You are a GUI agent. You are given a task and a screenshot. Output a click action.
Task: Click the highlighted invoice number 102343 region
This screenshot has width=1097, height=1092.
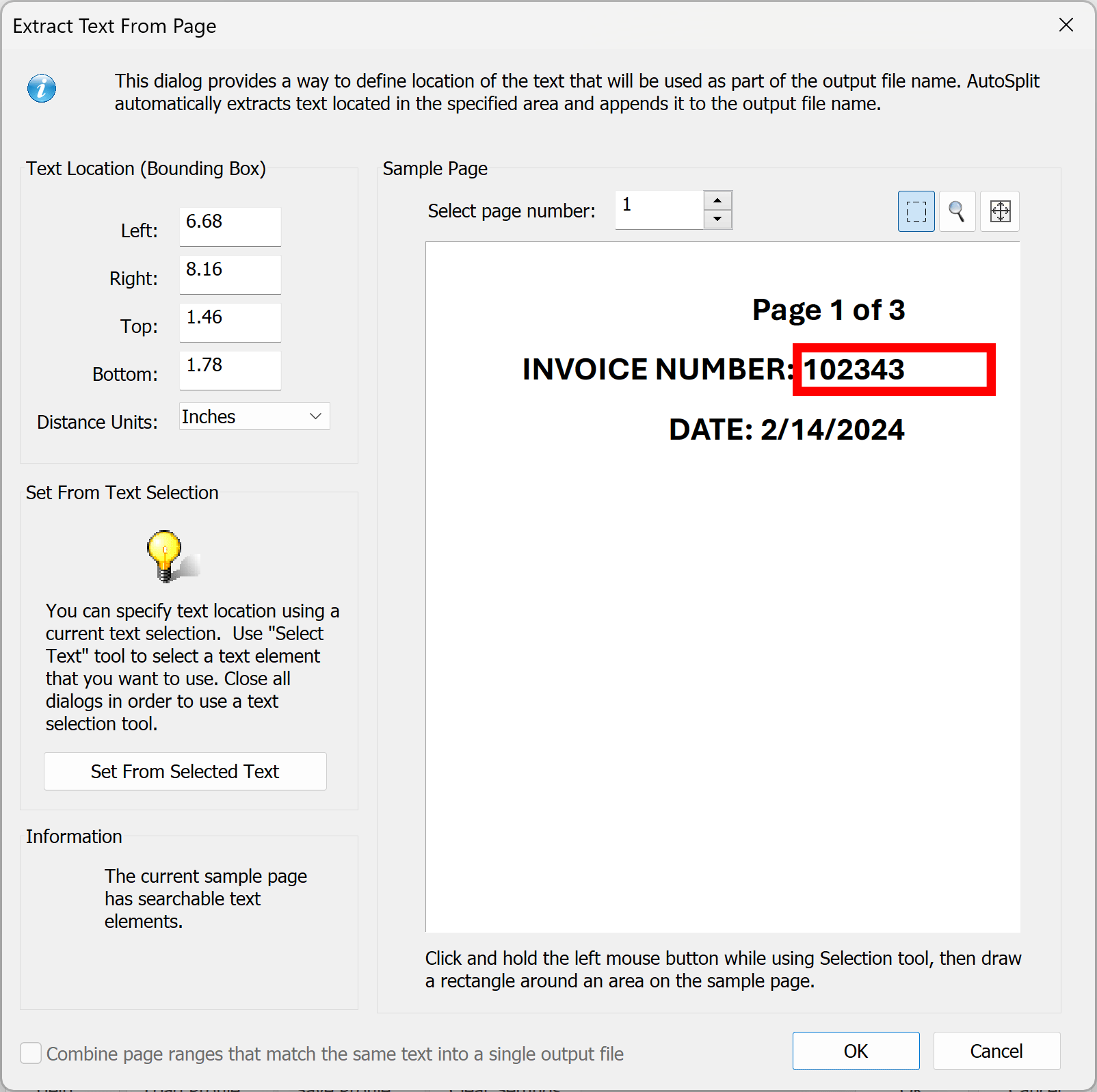coord(893,370)
